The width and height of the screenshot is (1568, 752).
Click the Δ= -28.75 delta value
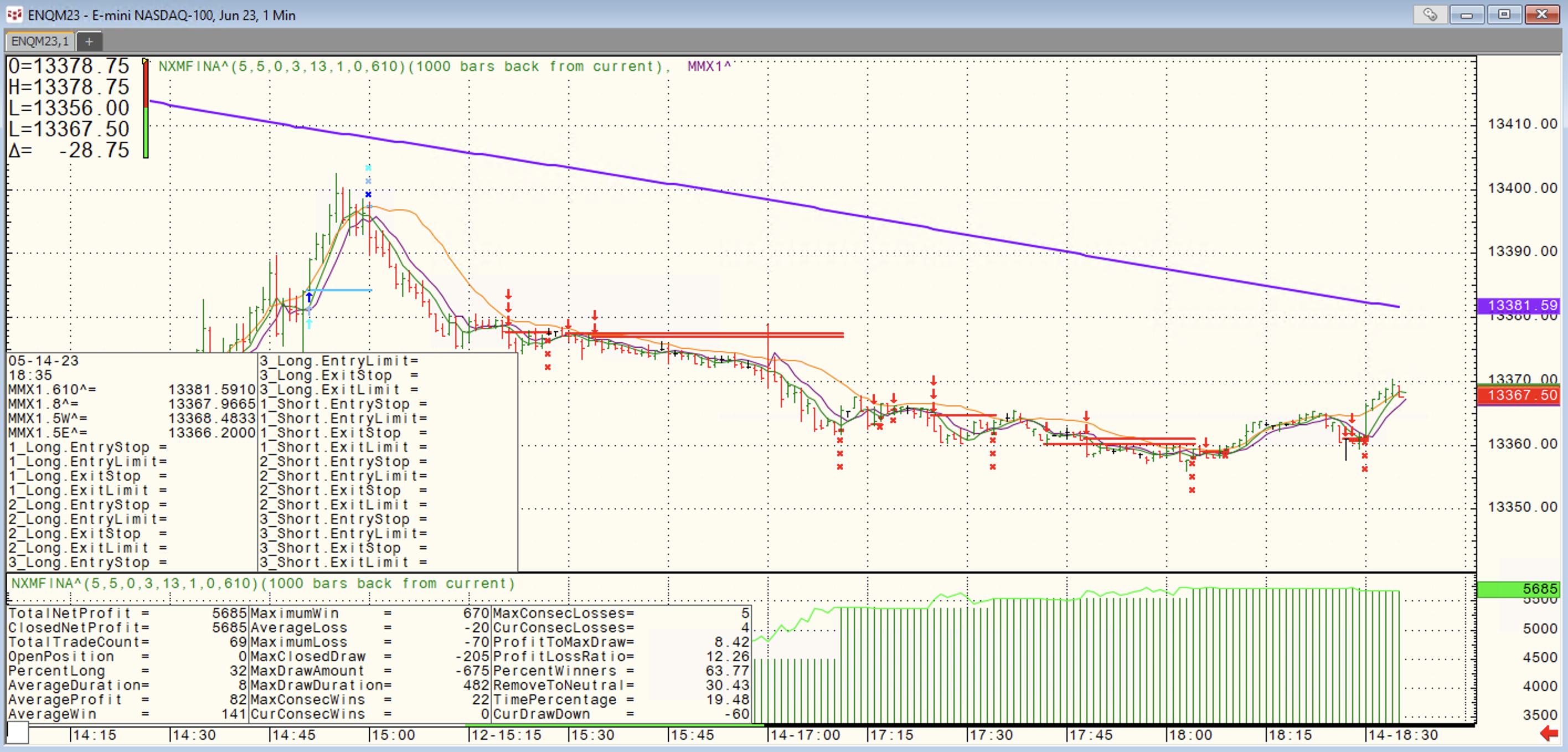(x=69, y=151)
